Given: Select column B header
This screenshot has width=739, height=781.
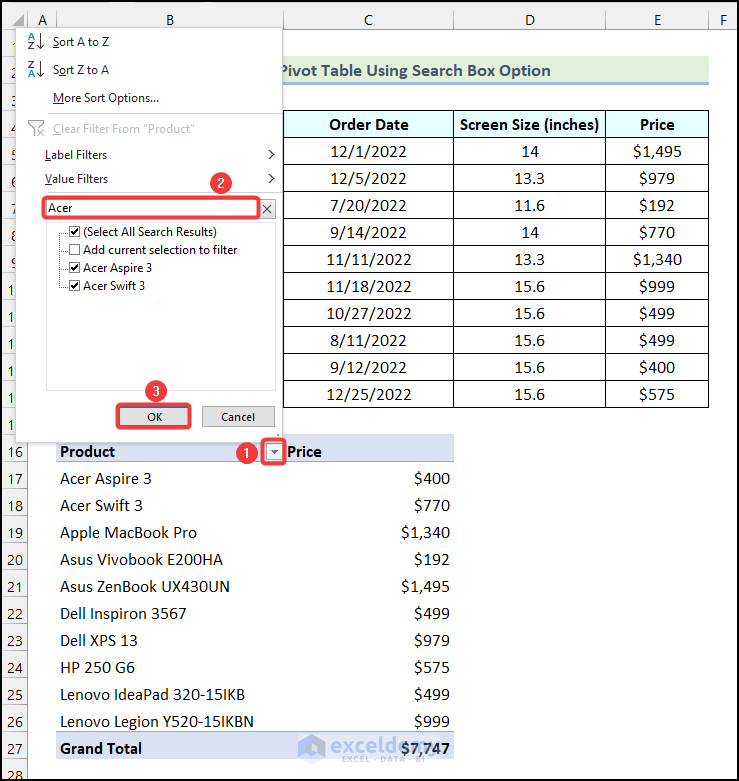Looking at the screenshot, I should tap(170, 20).
